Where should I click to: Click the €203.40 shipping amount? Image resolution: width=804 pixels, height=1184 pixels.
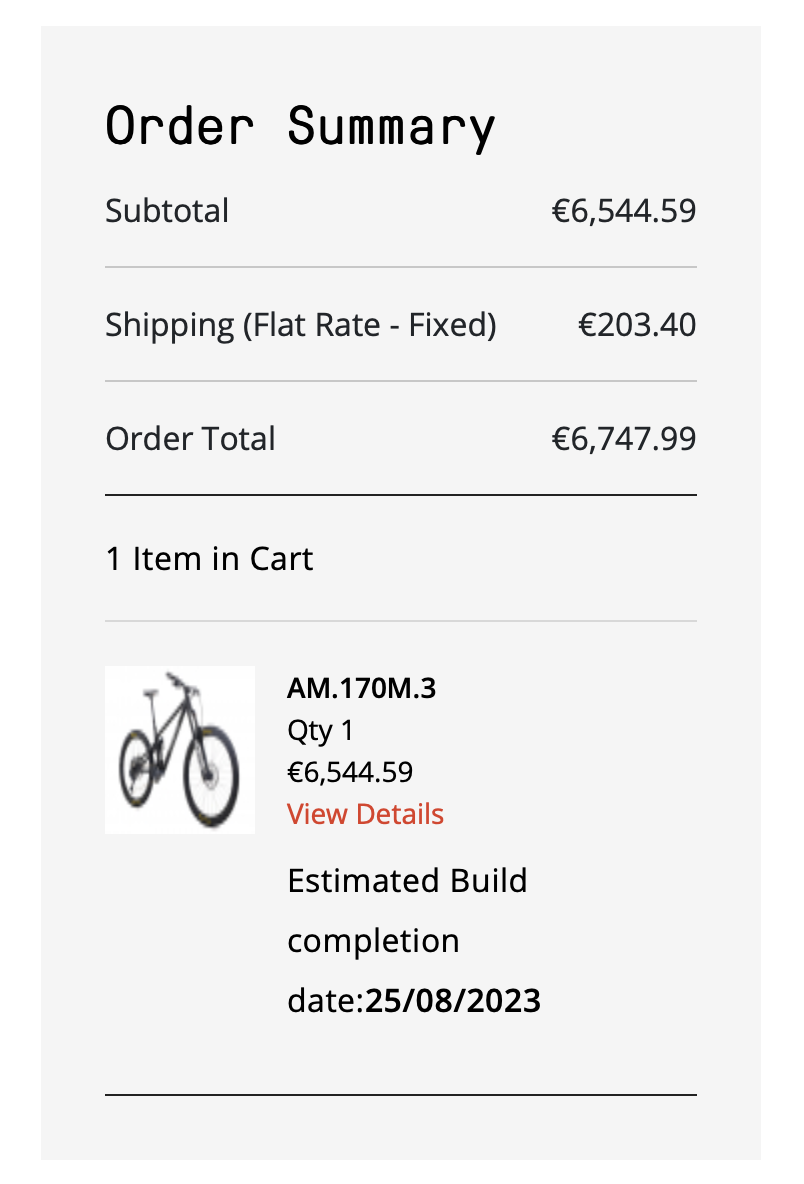637,325
